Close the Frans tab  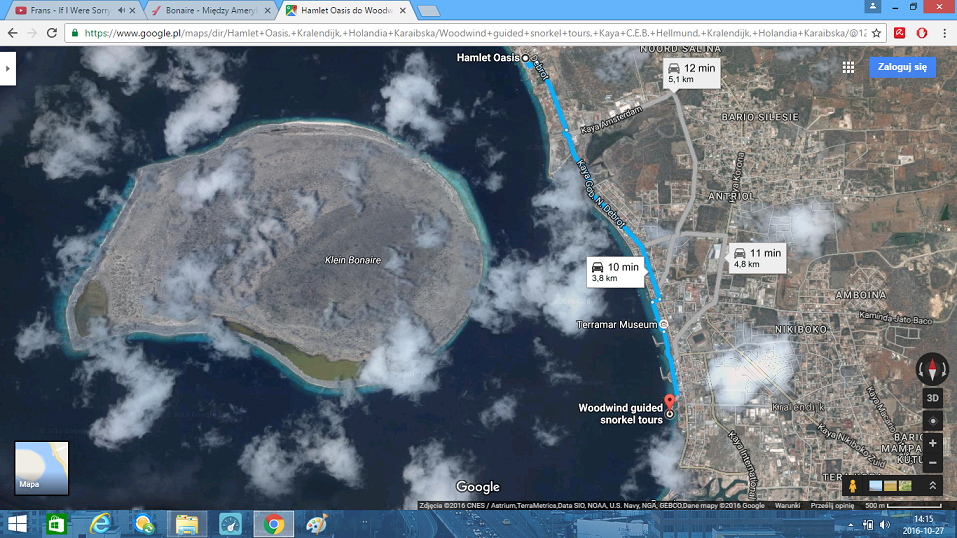pos(132,10)
